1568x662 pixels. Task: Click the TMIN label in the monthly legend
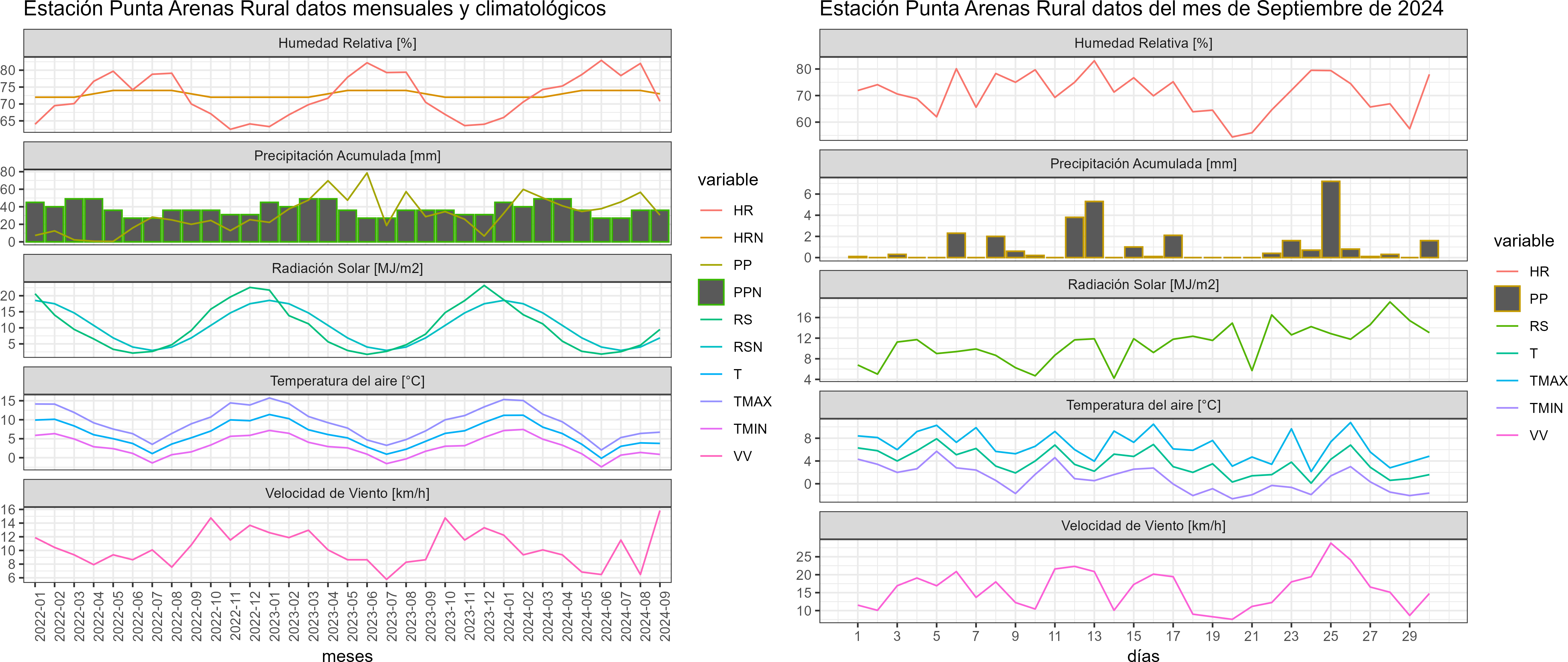tap(750, 429)
